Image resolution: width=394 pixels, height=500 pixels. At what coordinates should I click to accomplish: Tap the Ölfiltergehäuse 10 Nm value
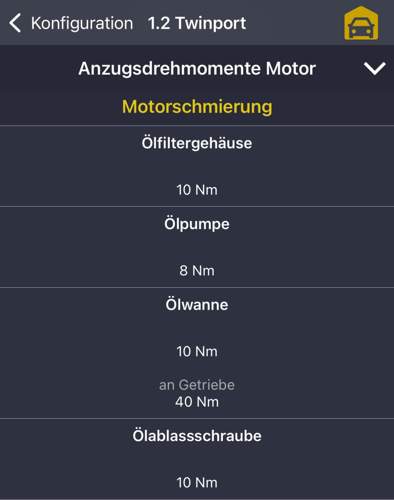click(x=197, y=190)
